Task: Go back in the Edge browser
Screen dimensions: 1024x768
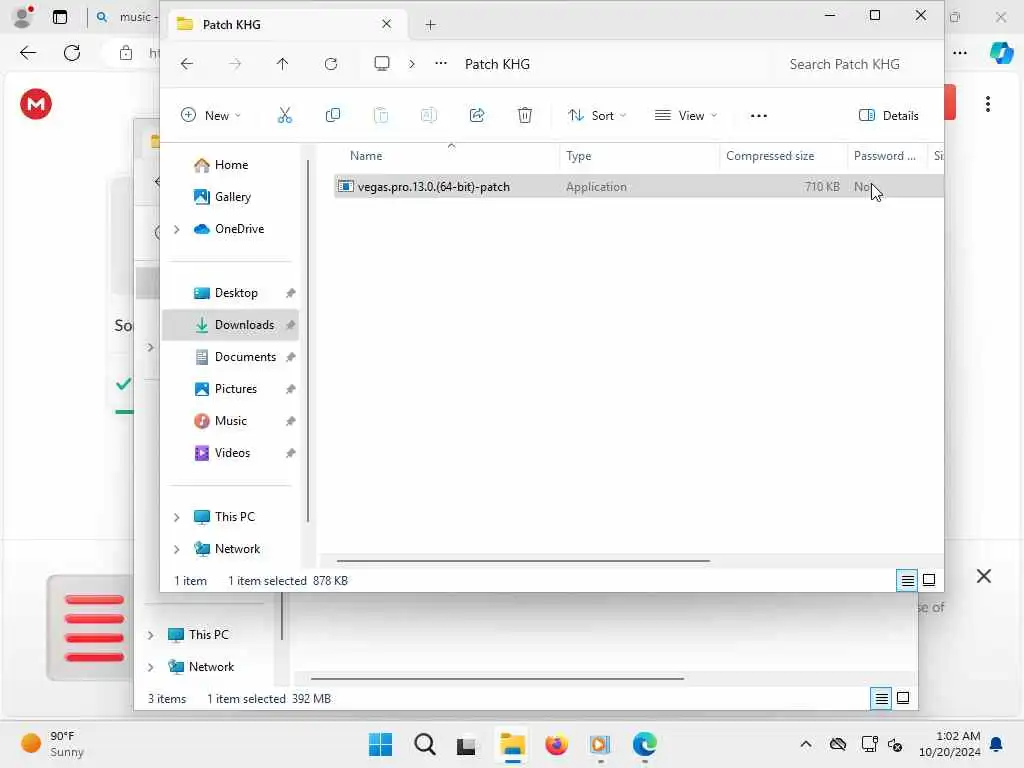Action: 28,53
